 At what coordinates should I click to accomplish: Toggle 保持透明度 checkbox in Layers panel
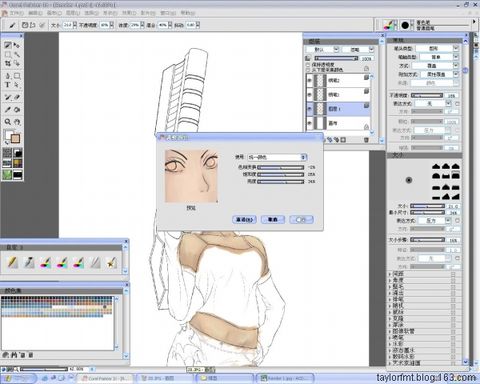308,65
